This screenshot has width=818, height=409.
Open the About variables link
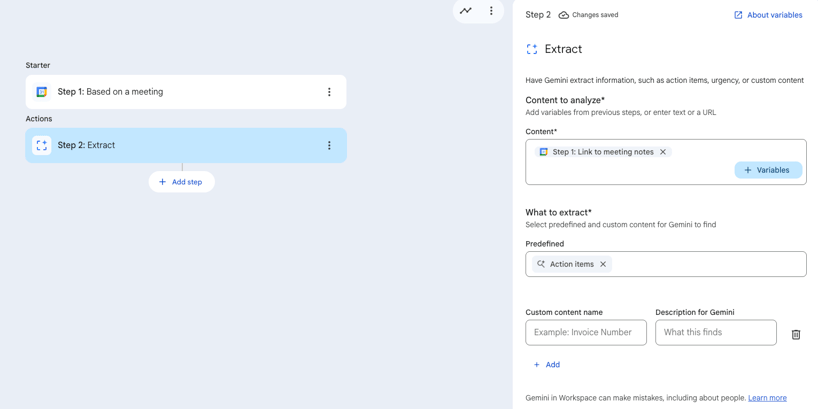coord(768,15)
